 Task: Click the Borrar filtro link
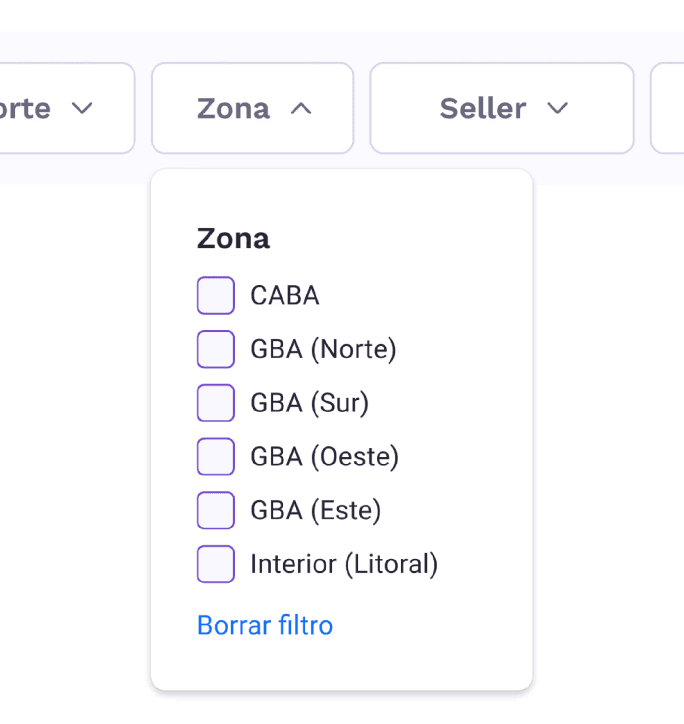coord(265,626)
